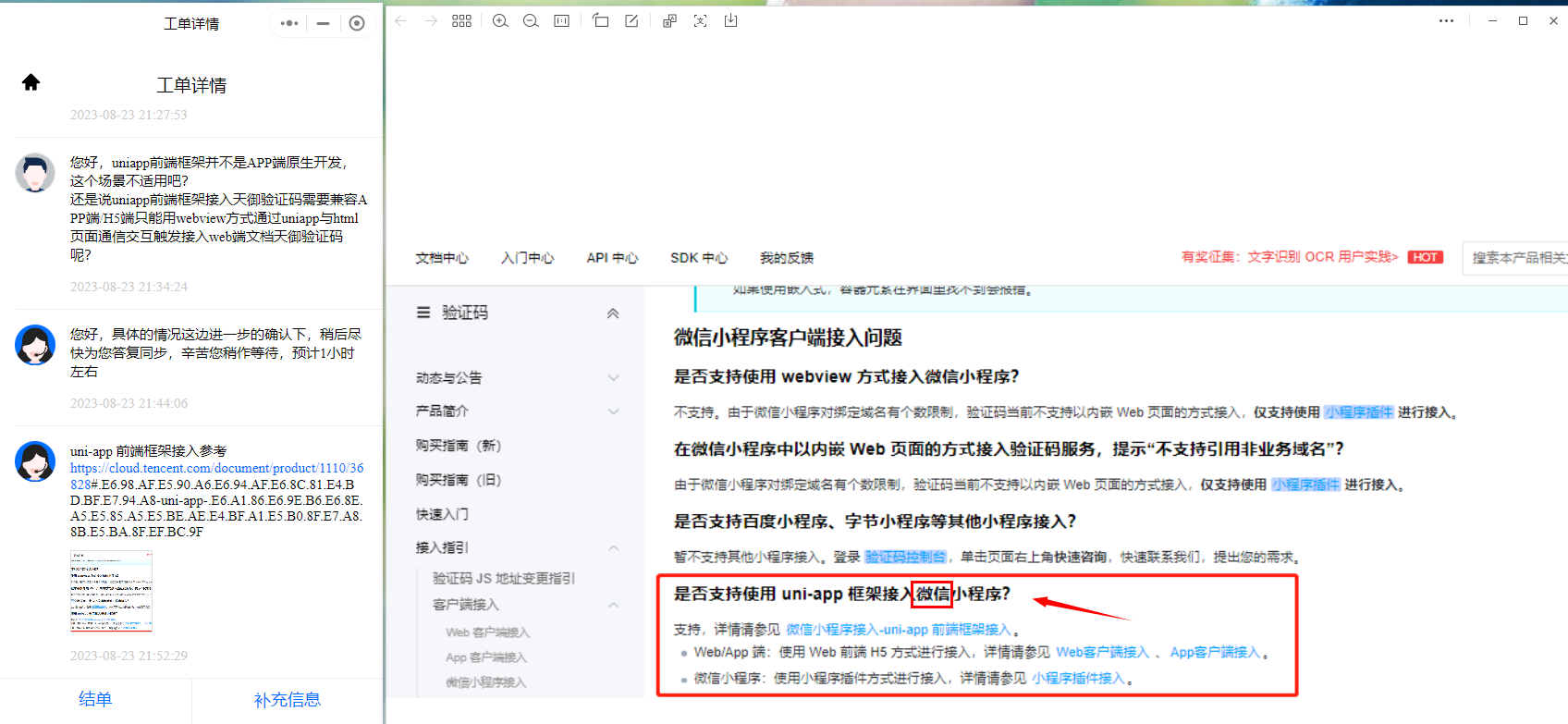Screen dimensions: 1568x724
Task: Click agent avatar beside 具体的情况 reply
Action: tap(35, 345)
